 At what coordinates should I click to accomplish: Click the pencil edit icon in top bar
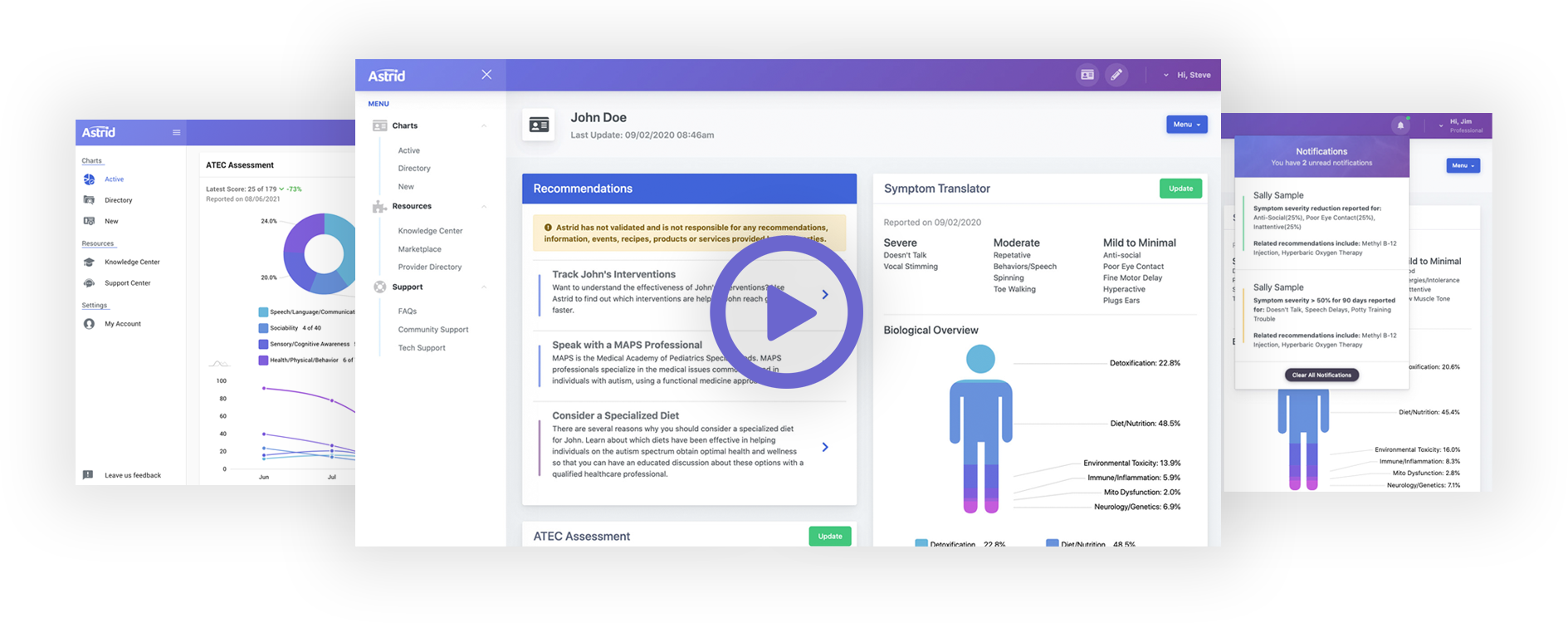pos(1116,75)
